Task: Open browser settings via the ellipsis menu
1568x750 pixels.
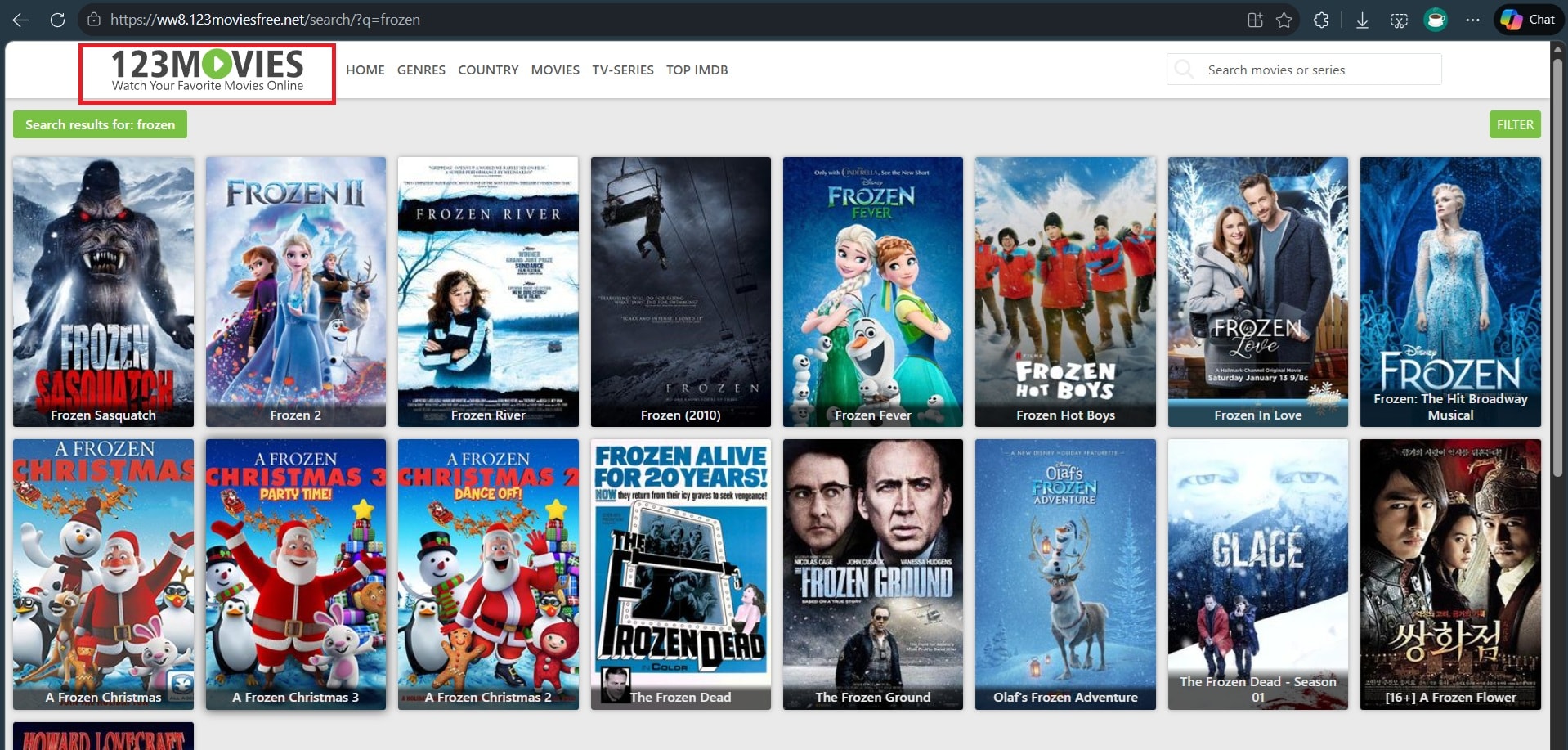Action: [1472, 19]
